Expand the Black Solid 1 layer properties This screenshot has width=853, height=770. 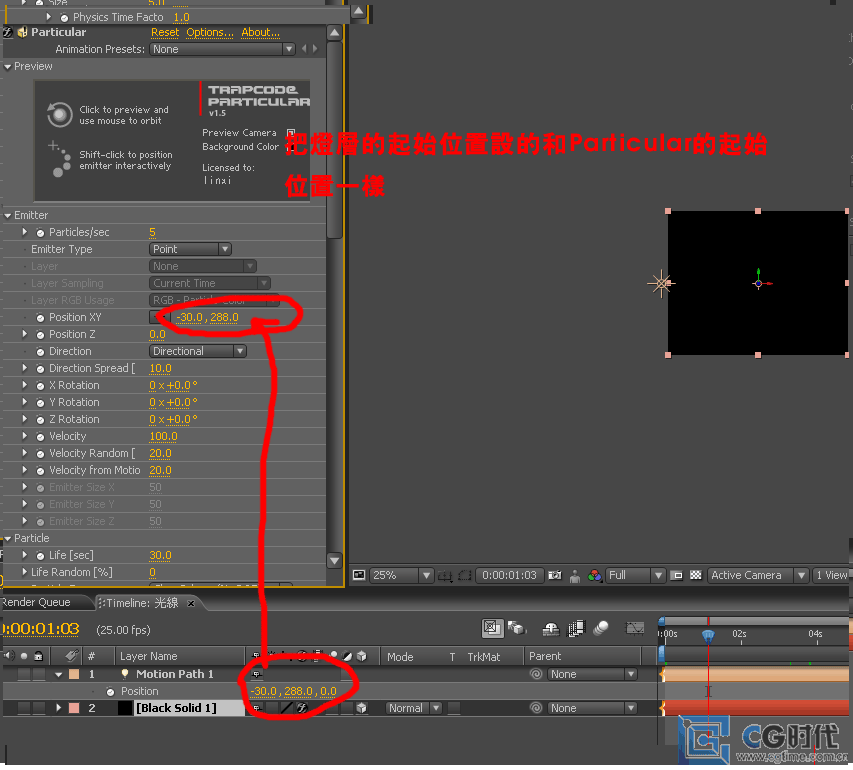(58, 708)
